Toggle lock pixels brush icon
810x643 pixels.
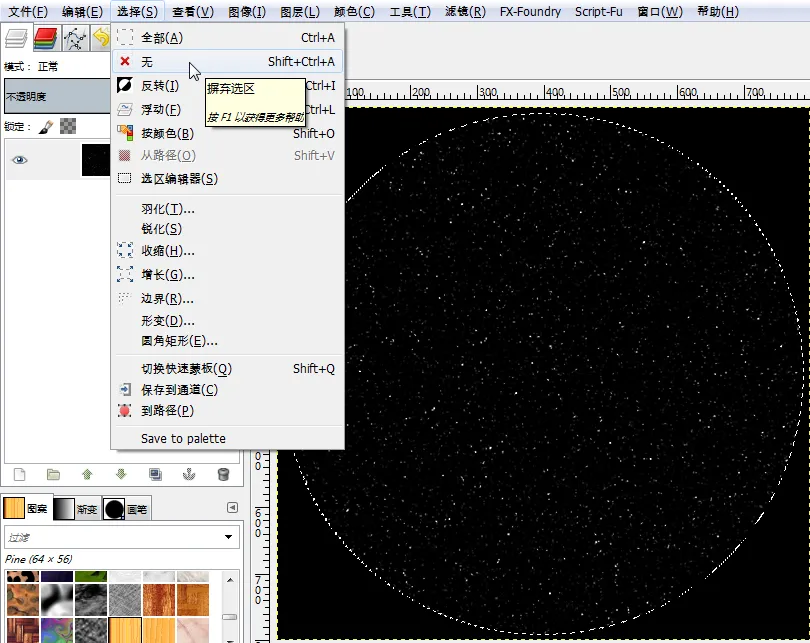46,127
